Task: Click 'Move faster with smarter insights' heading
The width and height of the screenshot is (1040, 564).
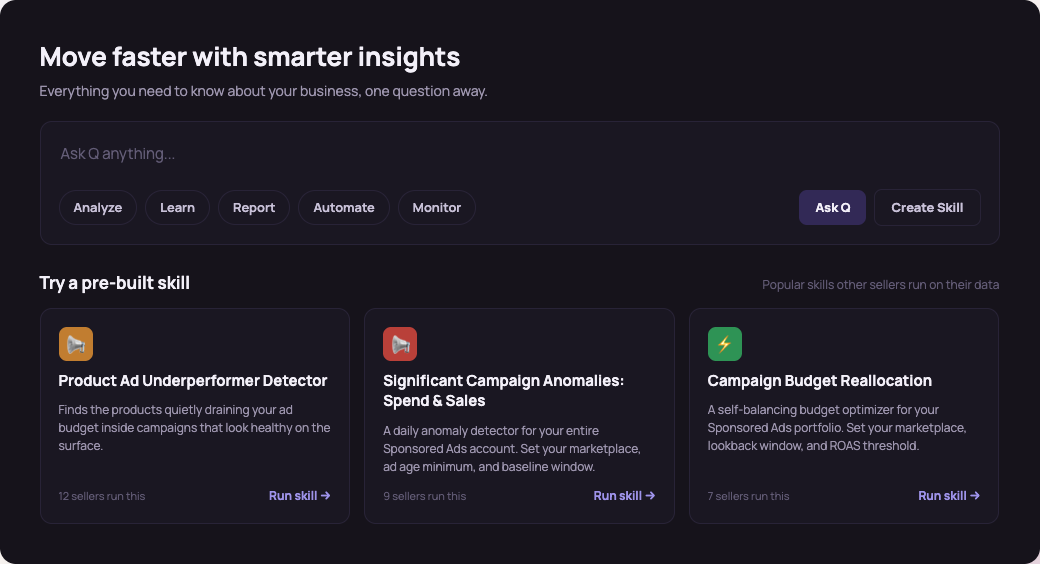Action: 249,57
